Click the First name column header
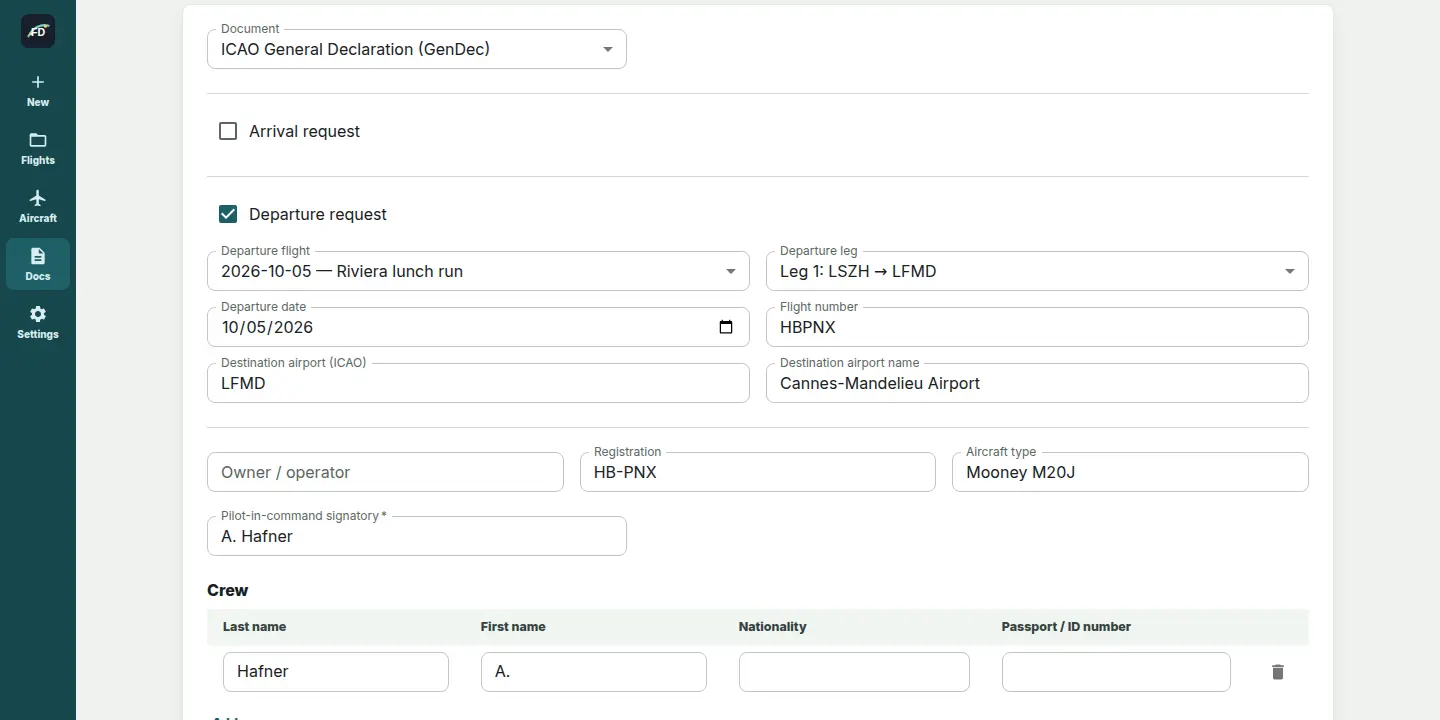This screenshot has width=1440, height=720. coord(513,627)
